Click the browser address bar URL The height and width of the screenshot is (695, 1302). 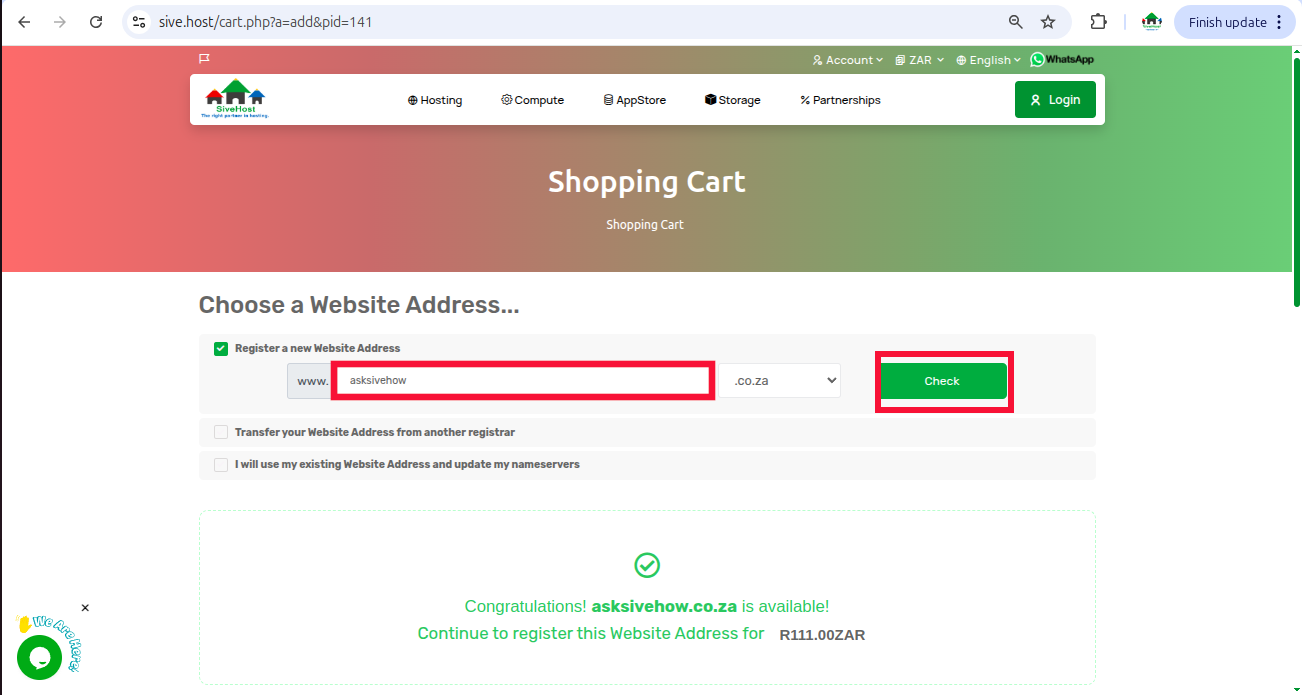click(265, 22)
